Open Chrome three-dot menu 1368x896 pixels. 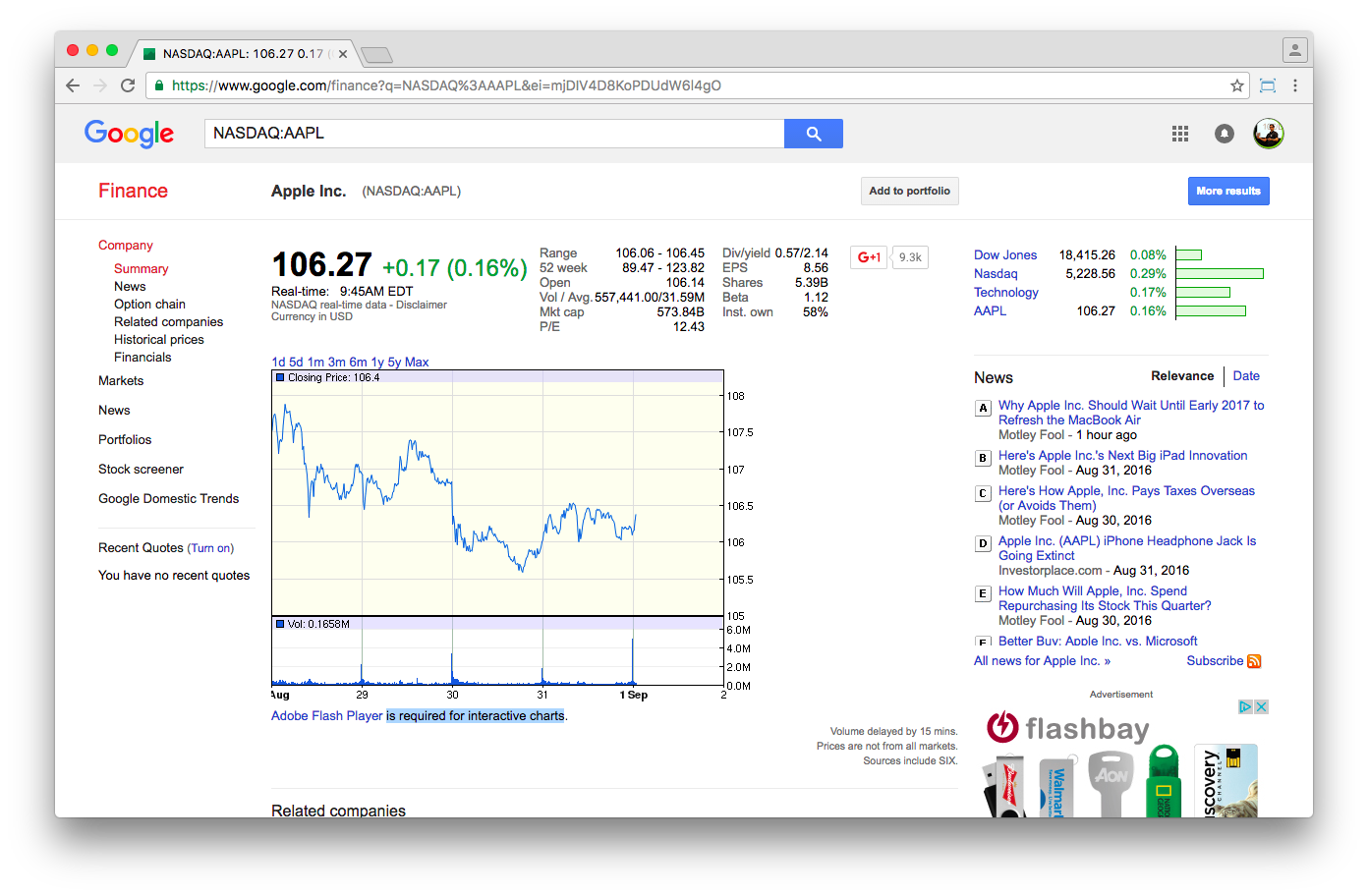pyautogui.click(x=1295, y=85)
